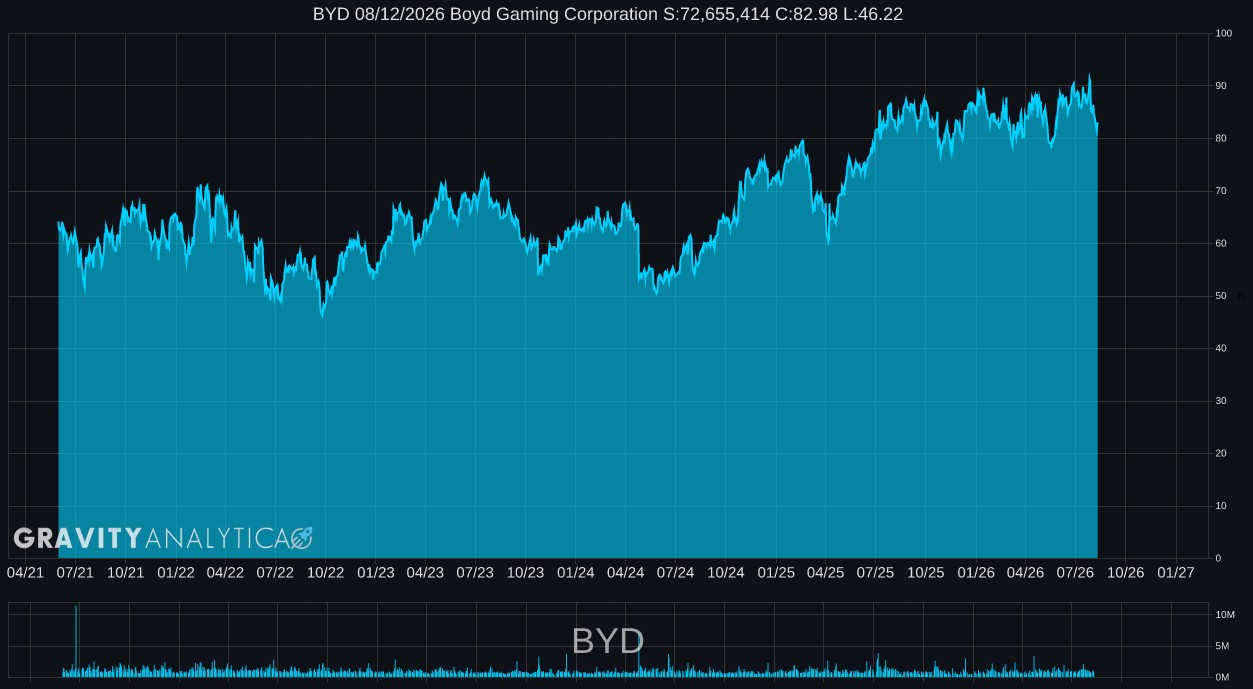1253x689 pixels.
Task: Click the 04/21 date label on the x-axis
Action: coord(25,573)
